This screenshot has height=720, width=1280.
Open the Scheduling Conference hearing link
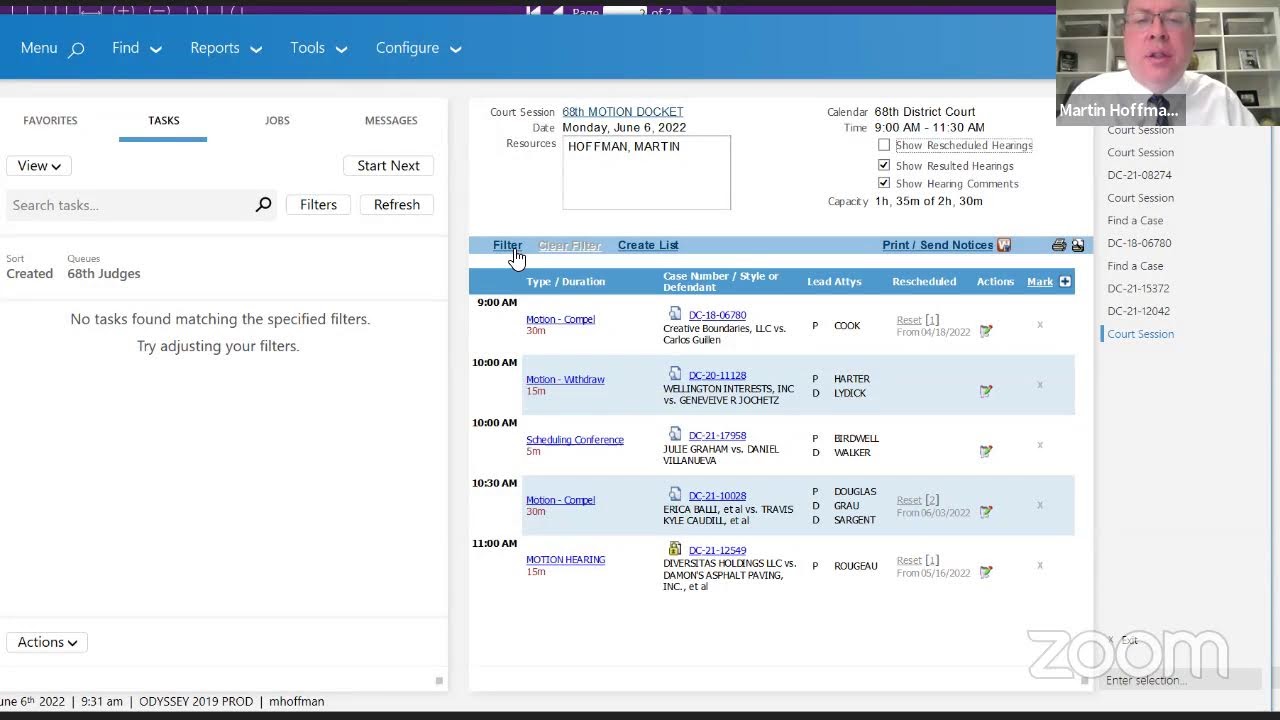click(x=575, y=439)
